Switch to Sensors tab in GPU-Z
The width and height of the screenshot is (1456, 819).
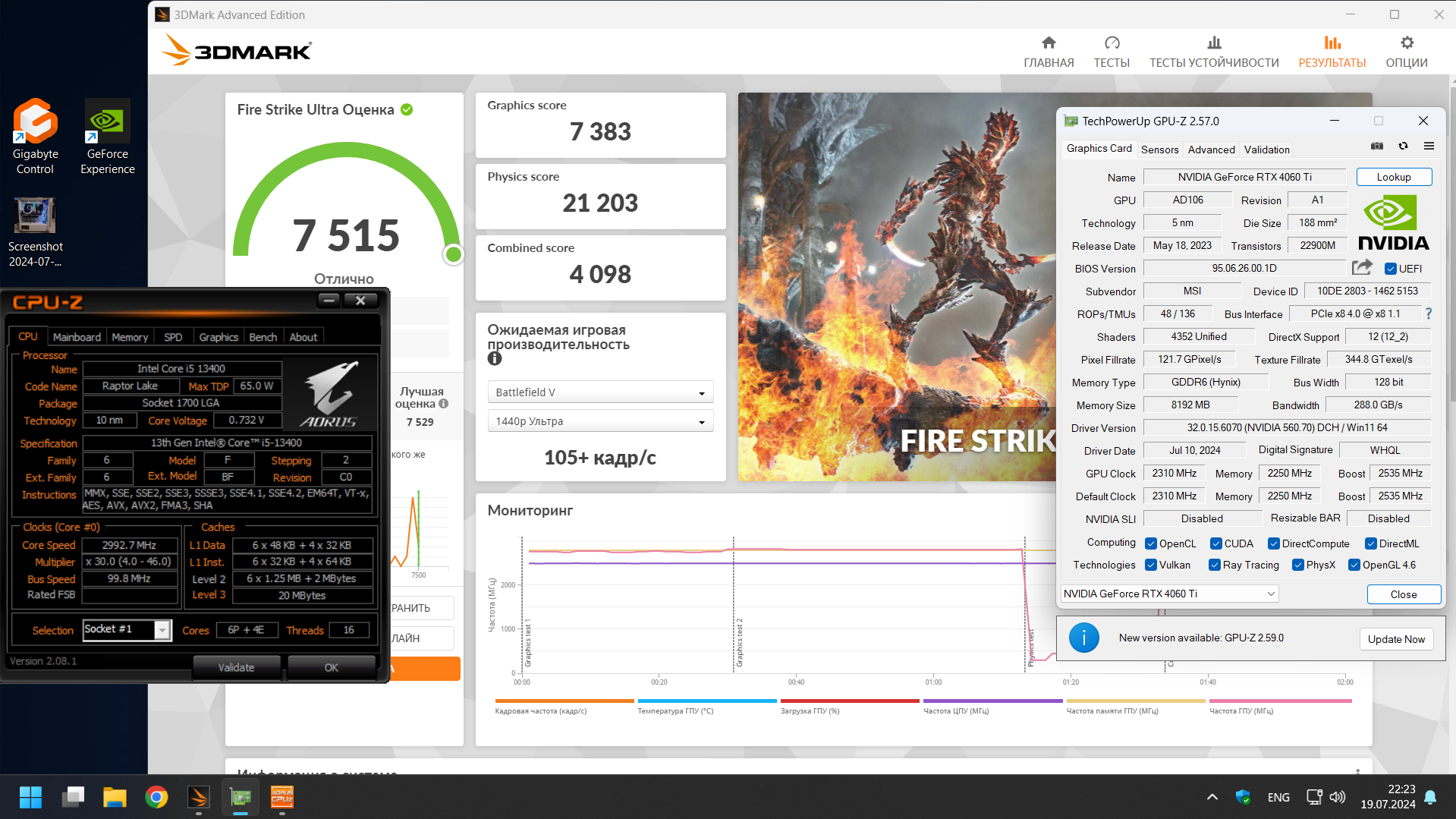click(x=1159, y=150)
